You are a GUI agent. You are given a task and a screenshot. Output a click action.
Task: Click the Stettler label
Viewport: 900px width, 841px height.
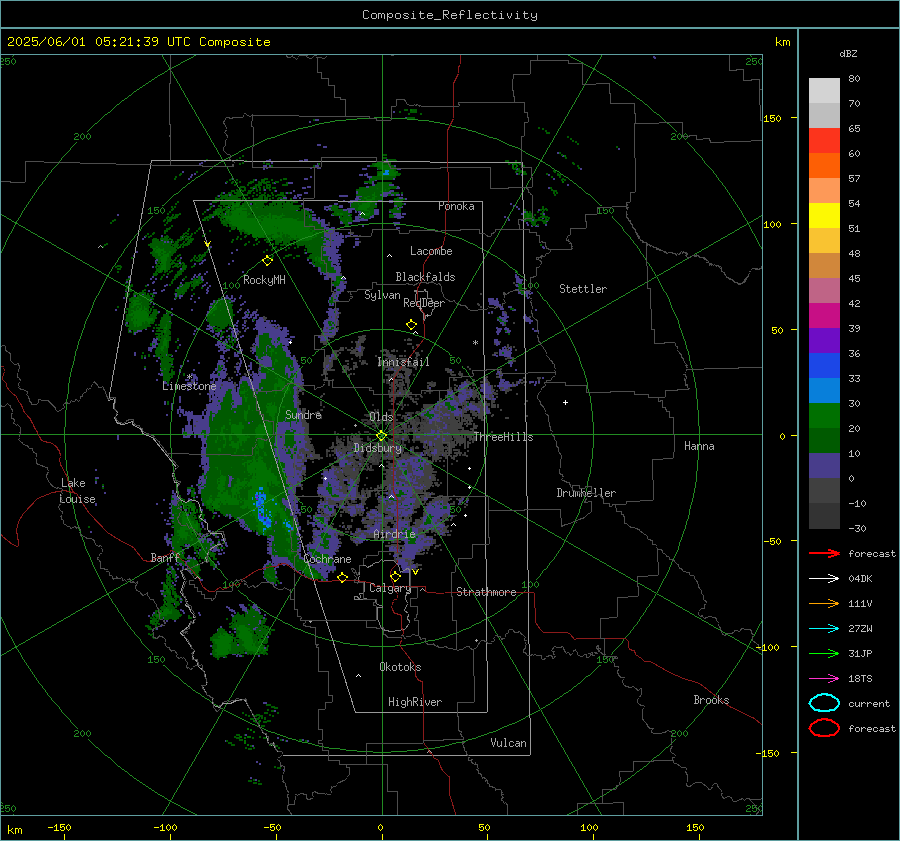(x=583, y=289)
